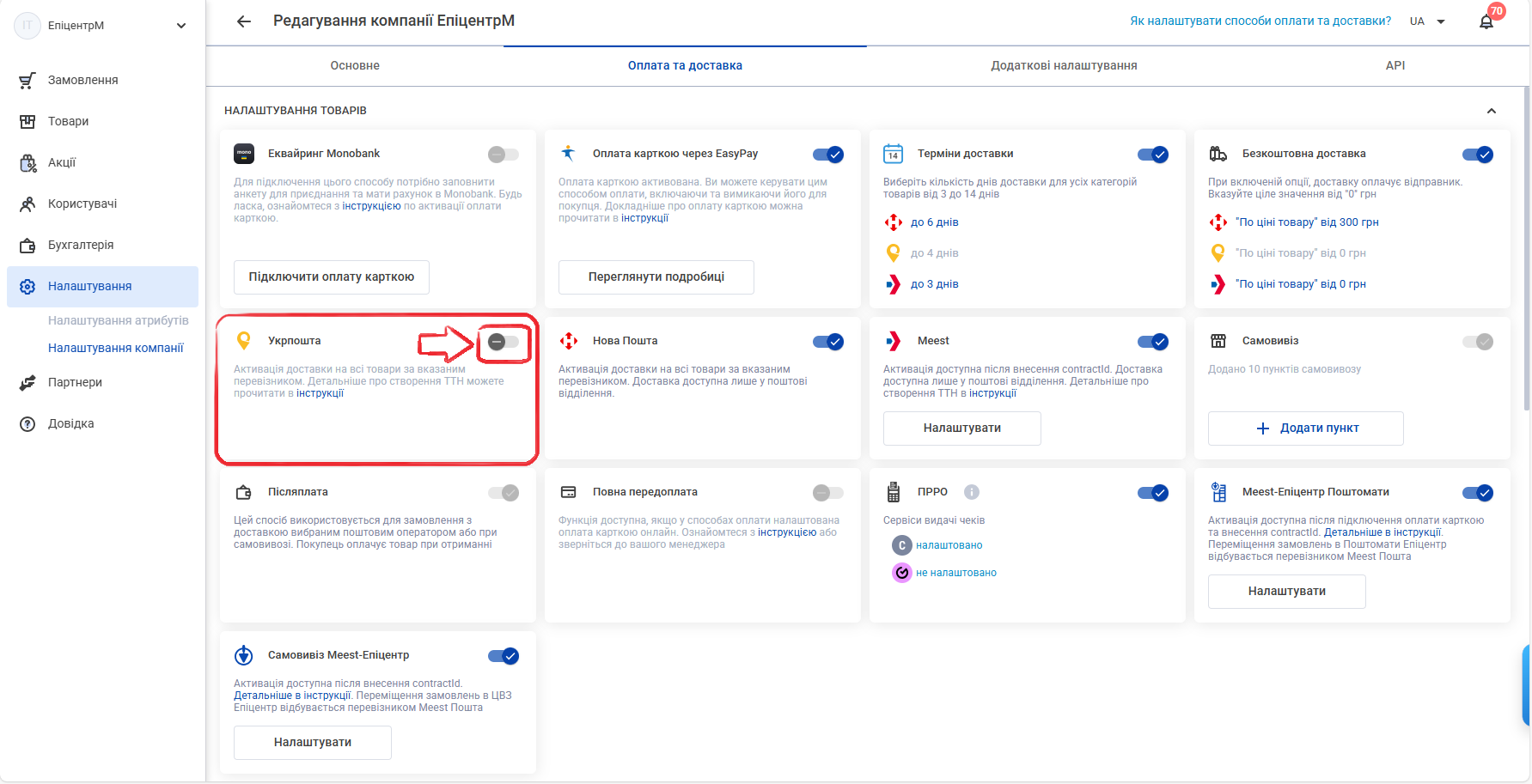
Task: Click the 'до 3 днів' delivery term link
Action: tap(935, 284)
